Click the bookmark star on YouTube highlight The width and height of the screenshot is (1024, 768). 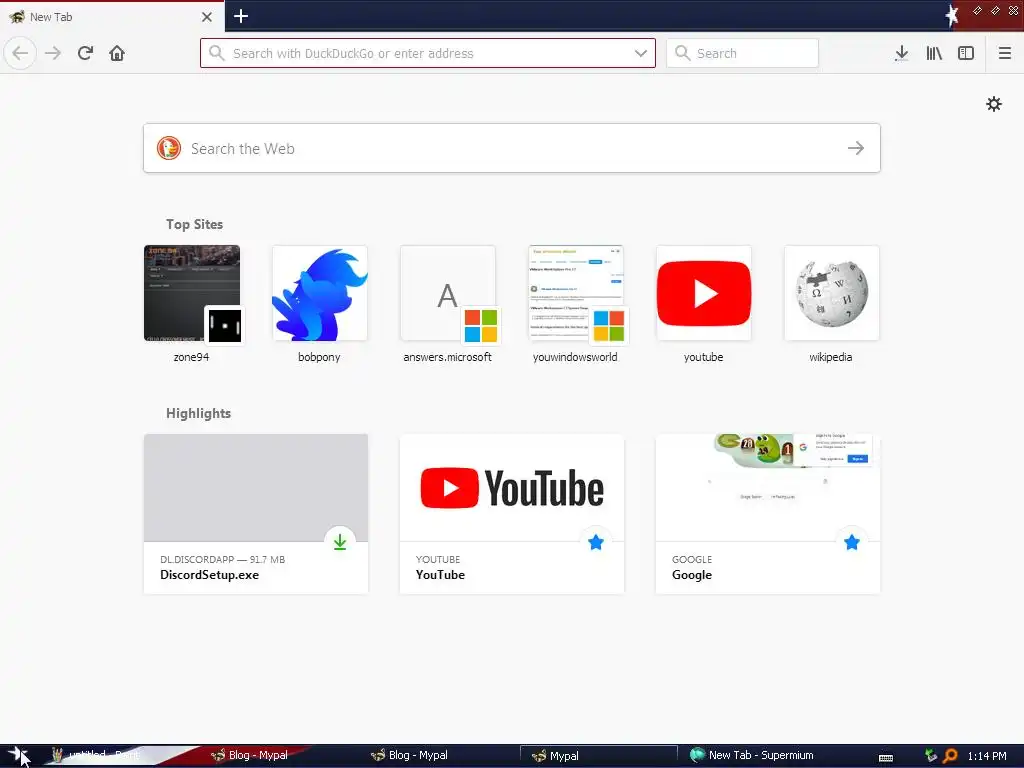[596, 542]
